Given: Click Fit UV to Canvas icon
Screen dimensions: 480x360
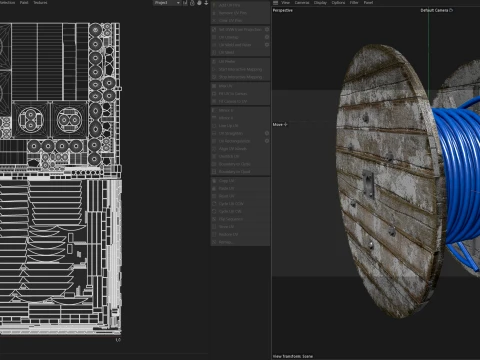Looking at the screenshot, I should click(214, 94).
